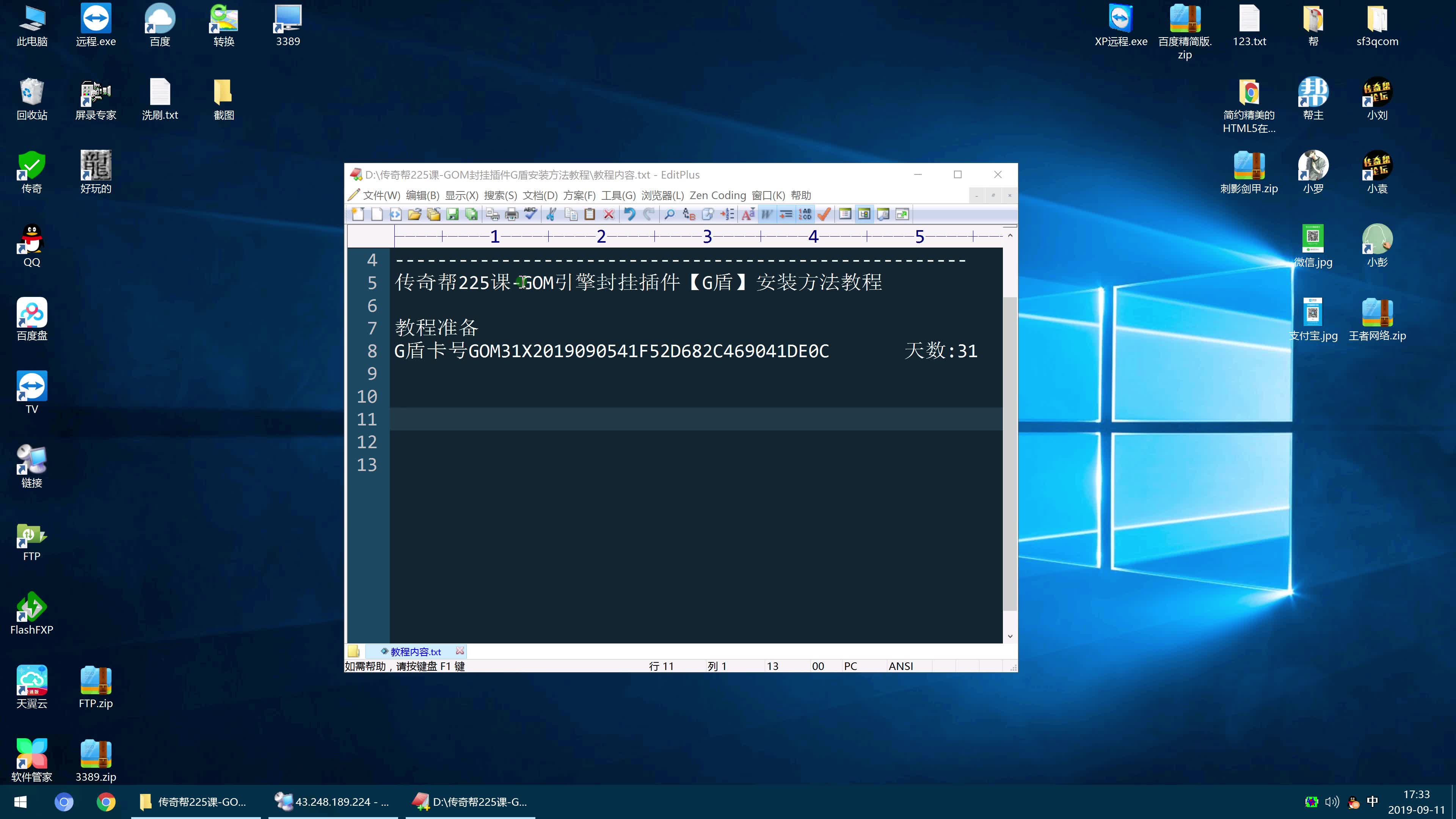Click the ANSI encoding in status bar

901,666
